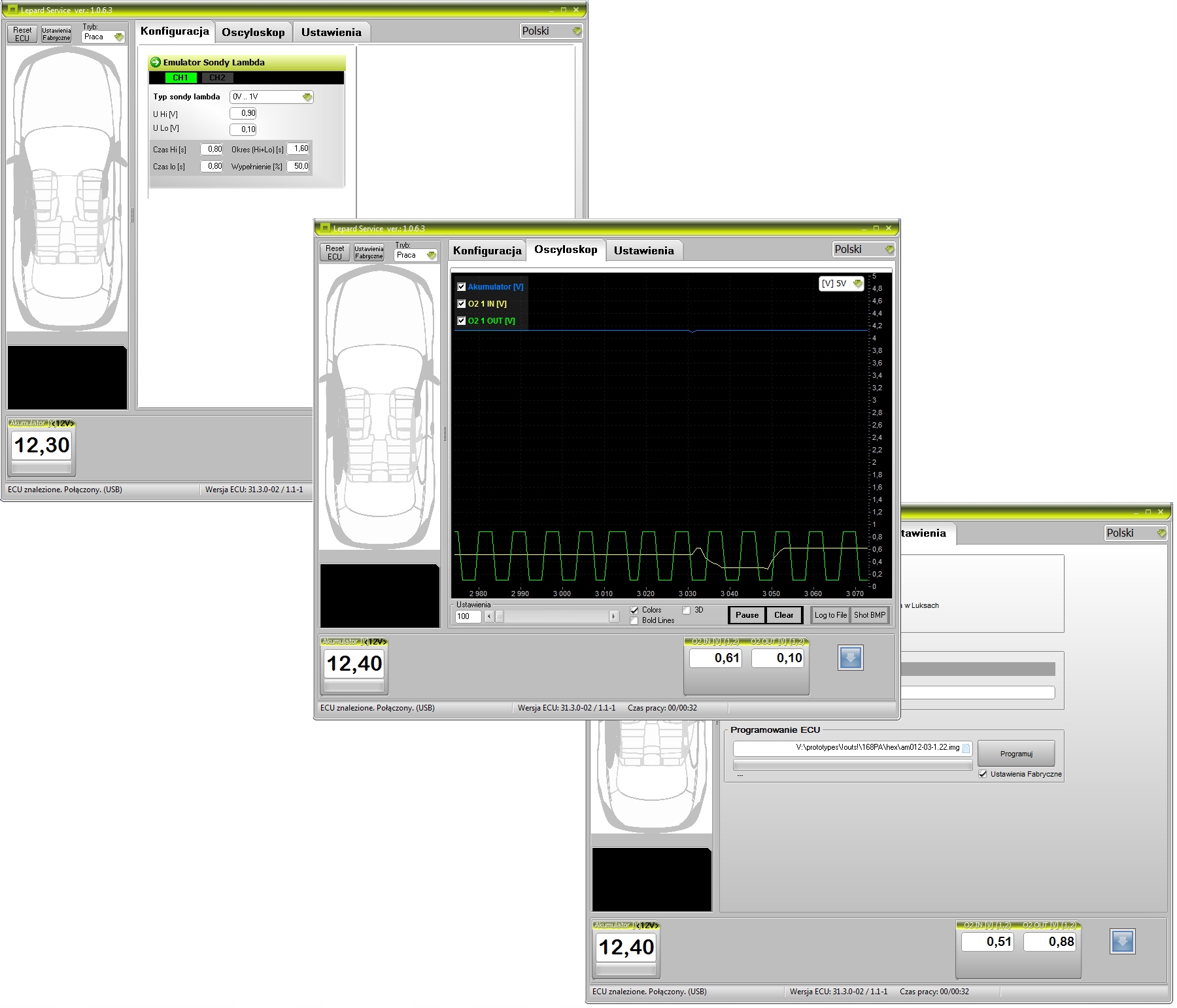Image resolution: width=1177 pixels, height=1008 pixels.
Task: Click right arrow of Ustawienia scrollbar
Action: [613, 616]
